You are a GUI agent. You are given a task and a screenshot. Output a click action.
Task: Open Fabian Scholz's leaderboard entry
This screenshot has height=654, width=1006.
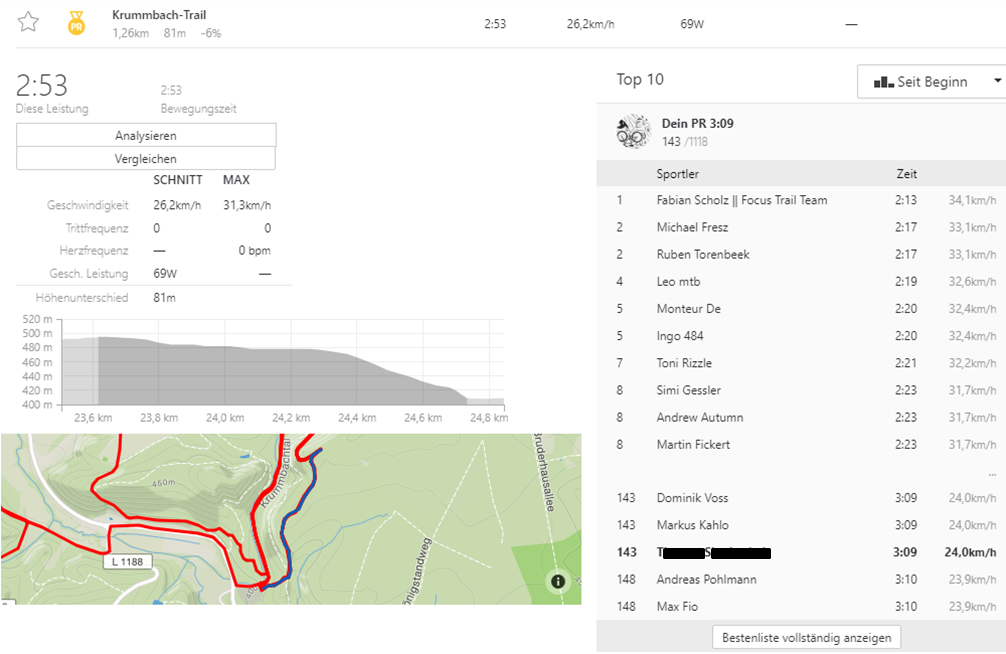(741, 200)
